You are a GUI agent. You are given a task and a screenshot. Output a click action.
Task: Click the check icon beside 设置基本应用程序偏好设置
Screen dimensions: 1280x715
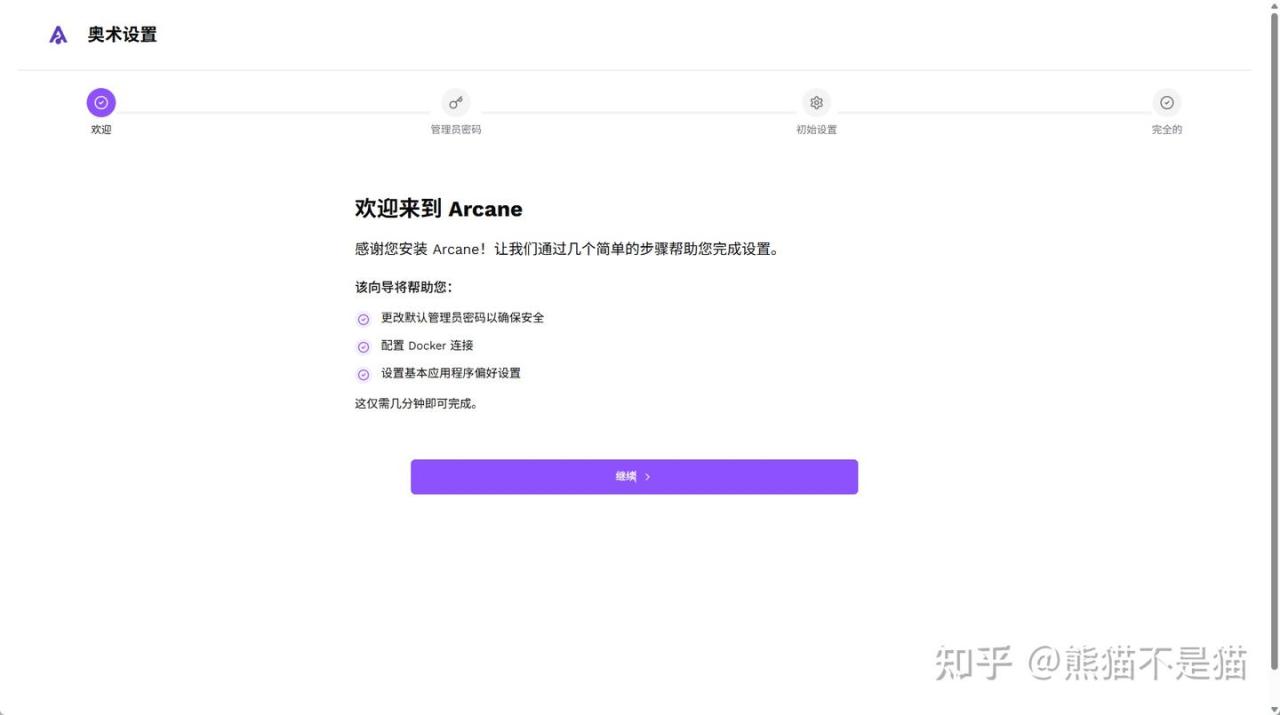click(364, 375)
